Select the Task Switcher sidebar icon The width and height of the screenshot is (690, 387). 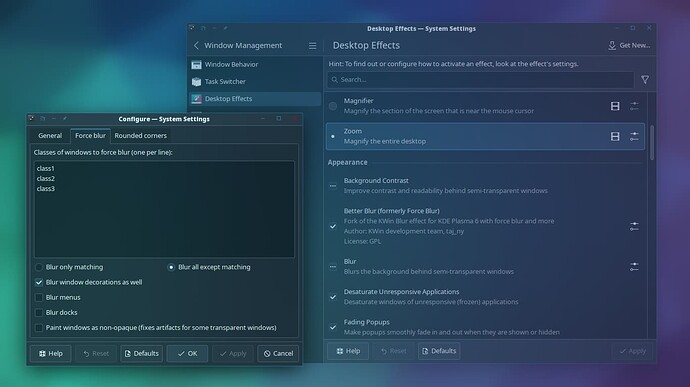click(196, 82)
